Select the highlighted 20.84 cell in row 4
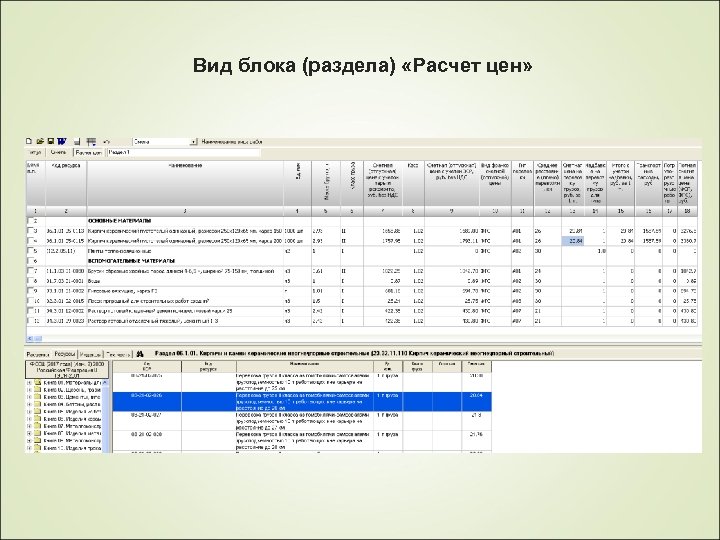Viewport: 720px width, 540px height. 573,241
